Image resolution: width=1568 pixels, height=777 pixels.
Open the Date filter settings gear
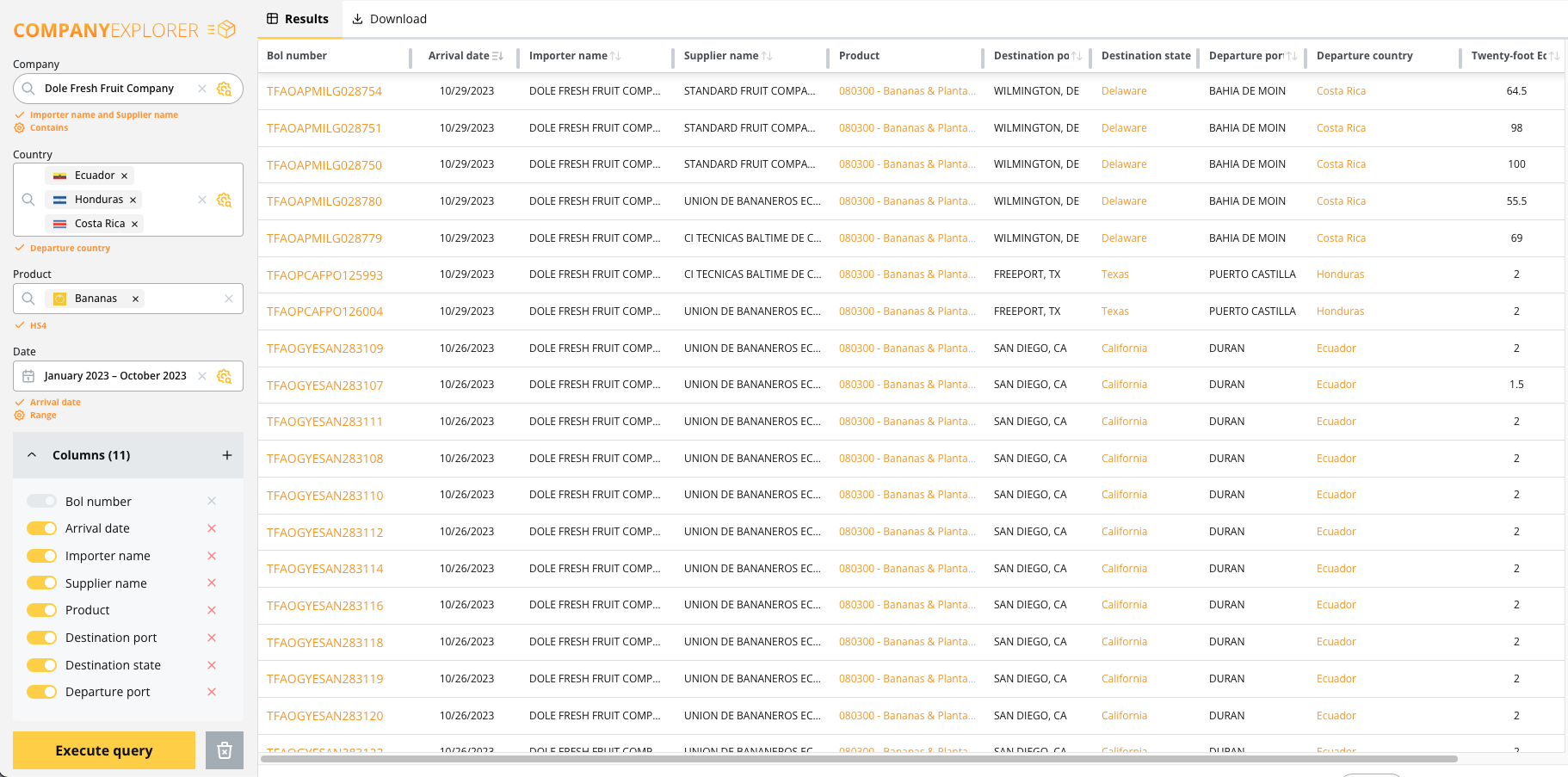[225, 376]
